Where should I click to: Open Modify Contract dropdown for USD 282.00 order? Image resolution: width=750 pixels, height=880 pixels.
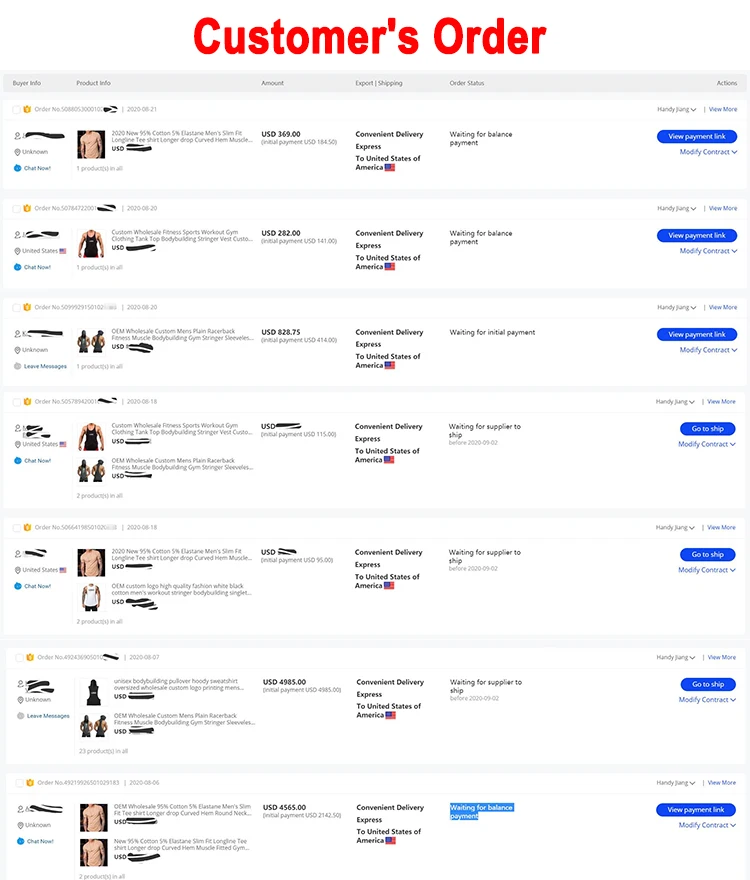coord(708,251)
